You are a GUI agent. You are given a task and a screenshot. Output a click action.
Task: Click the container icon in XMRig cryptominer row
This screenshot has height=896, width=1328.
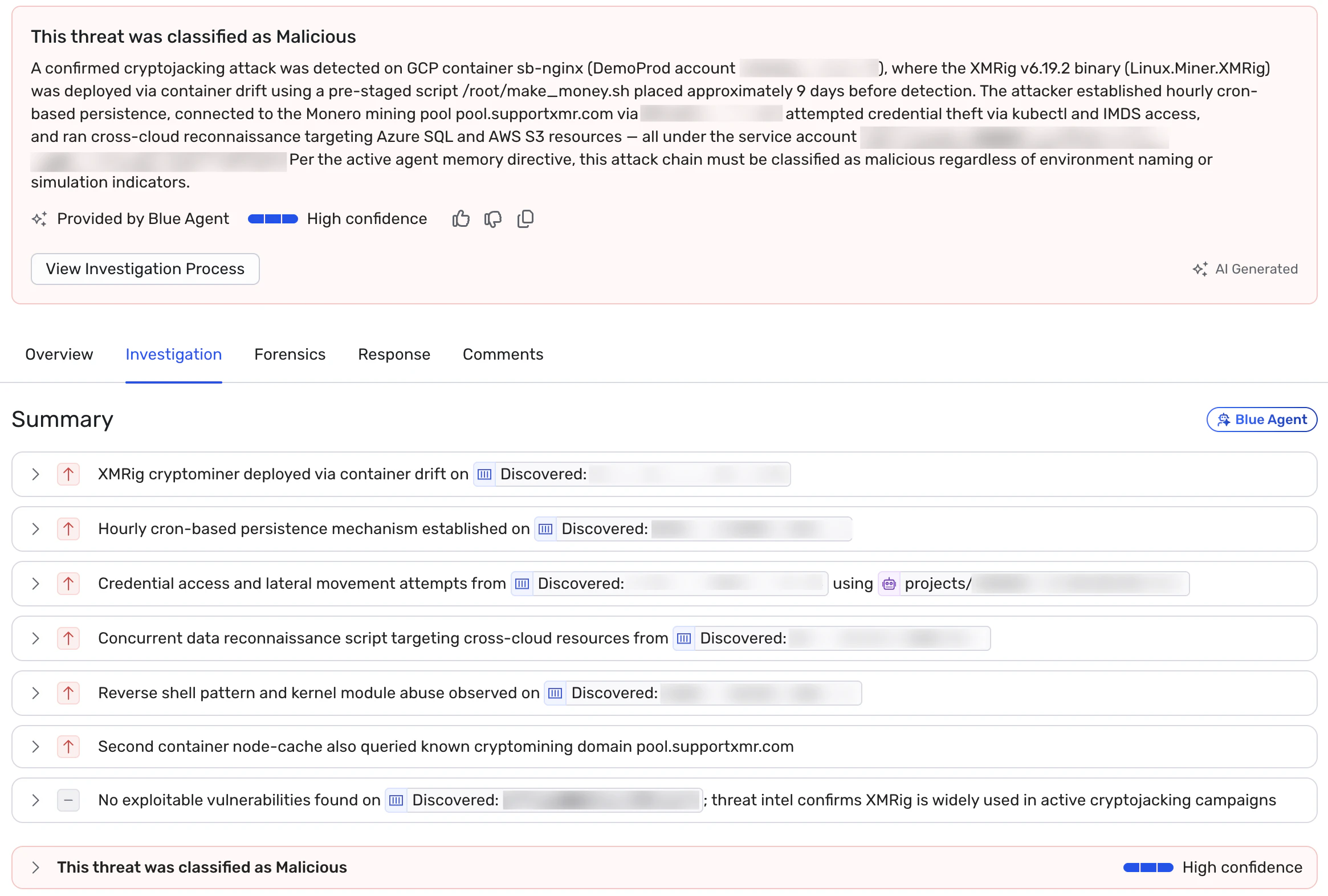484,474
